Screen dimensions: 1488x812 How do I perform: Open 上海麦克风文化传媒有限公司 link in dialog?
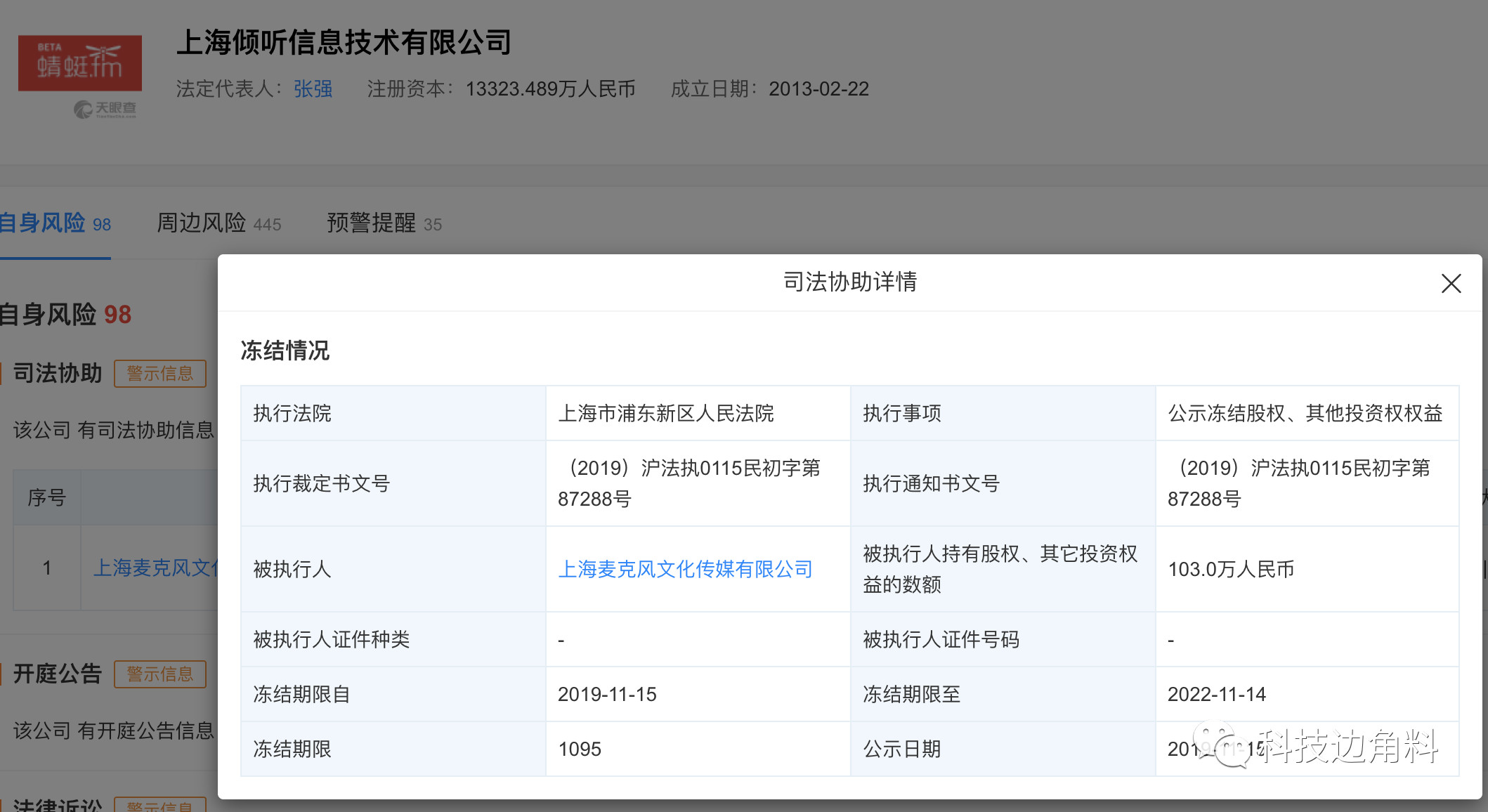(x=685, y=569)
